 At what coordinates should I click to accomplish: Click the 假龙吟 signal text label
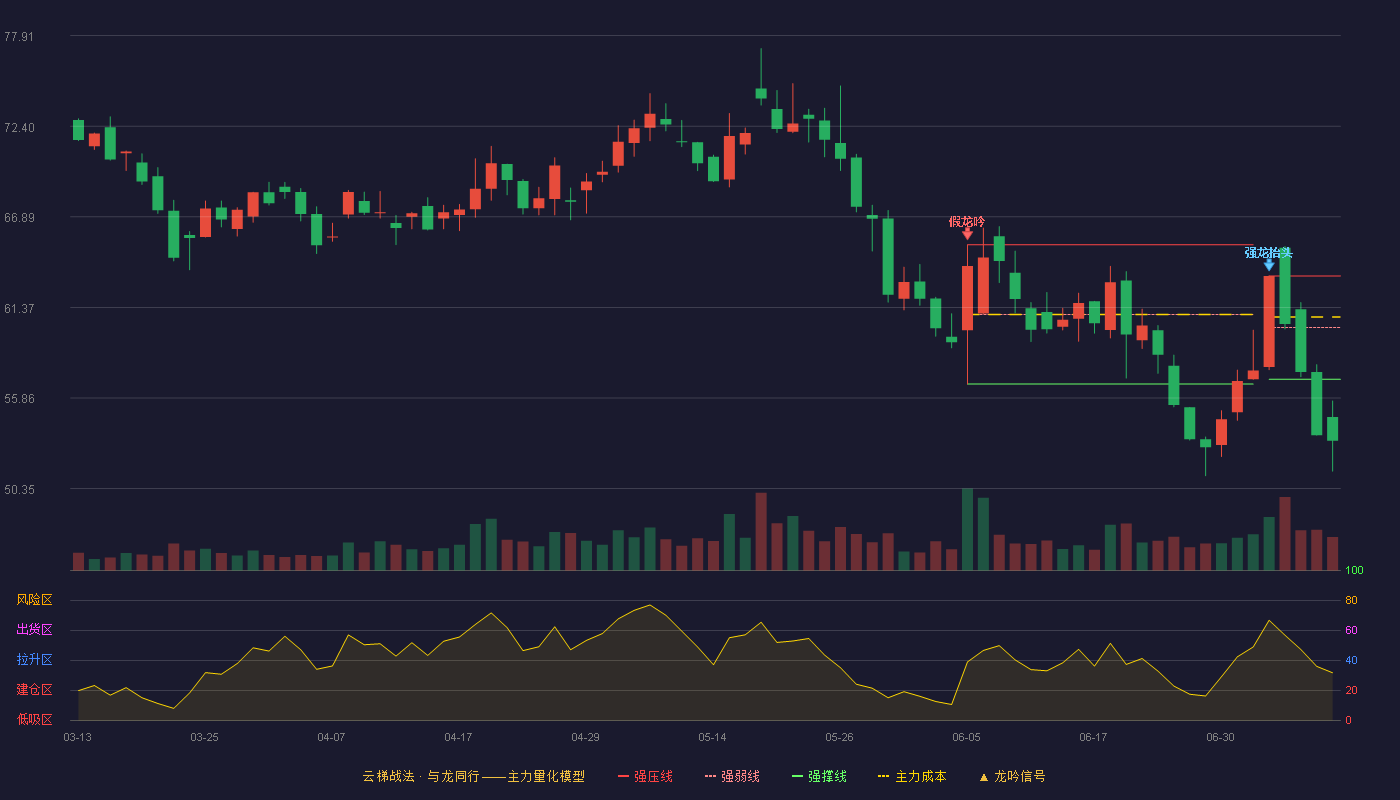tap(967, 221)
